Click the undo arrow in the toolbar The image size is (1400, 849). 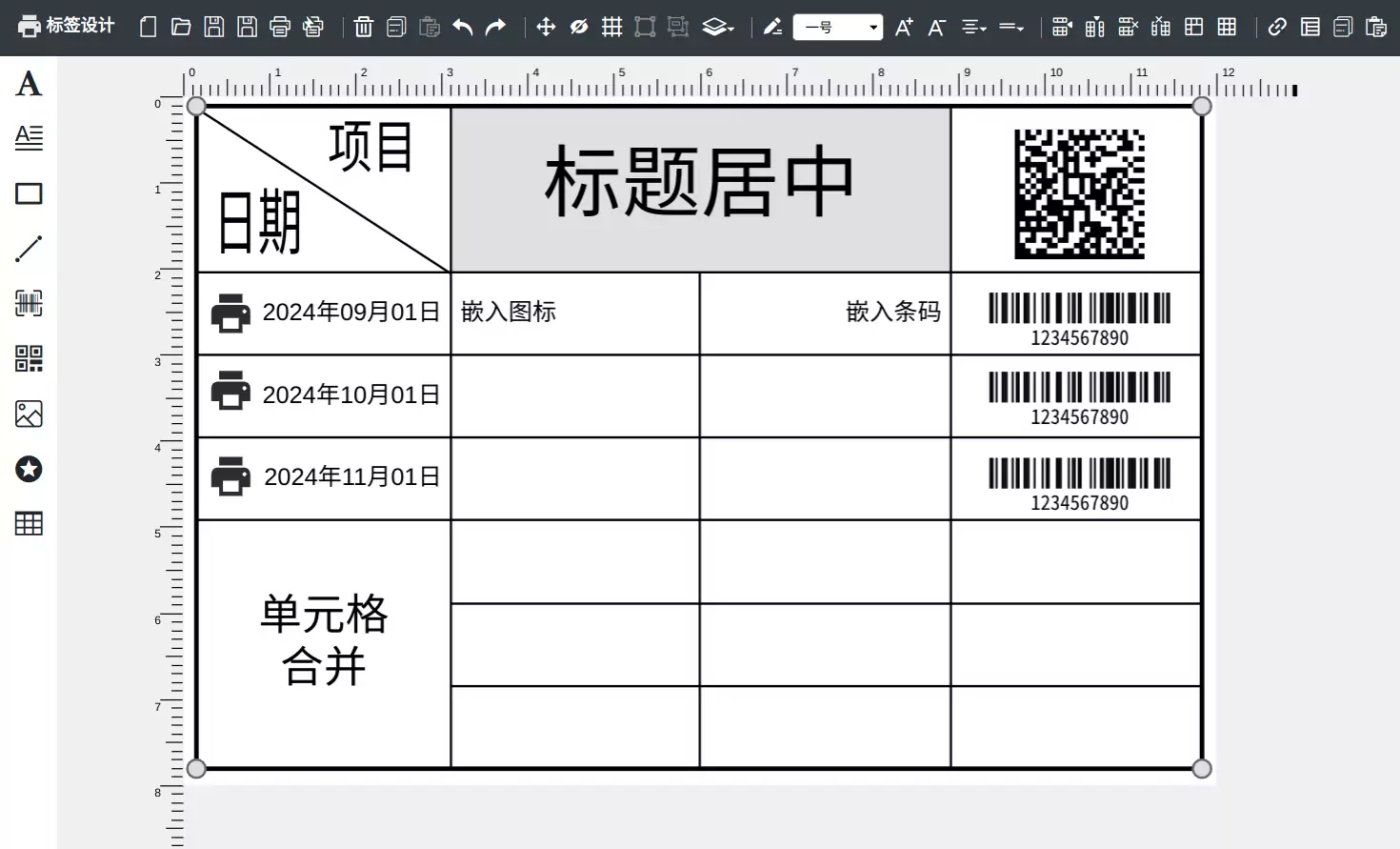(x=462, y=28)
